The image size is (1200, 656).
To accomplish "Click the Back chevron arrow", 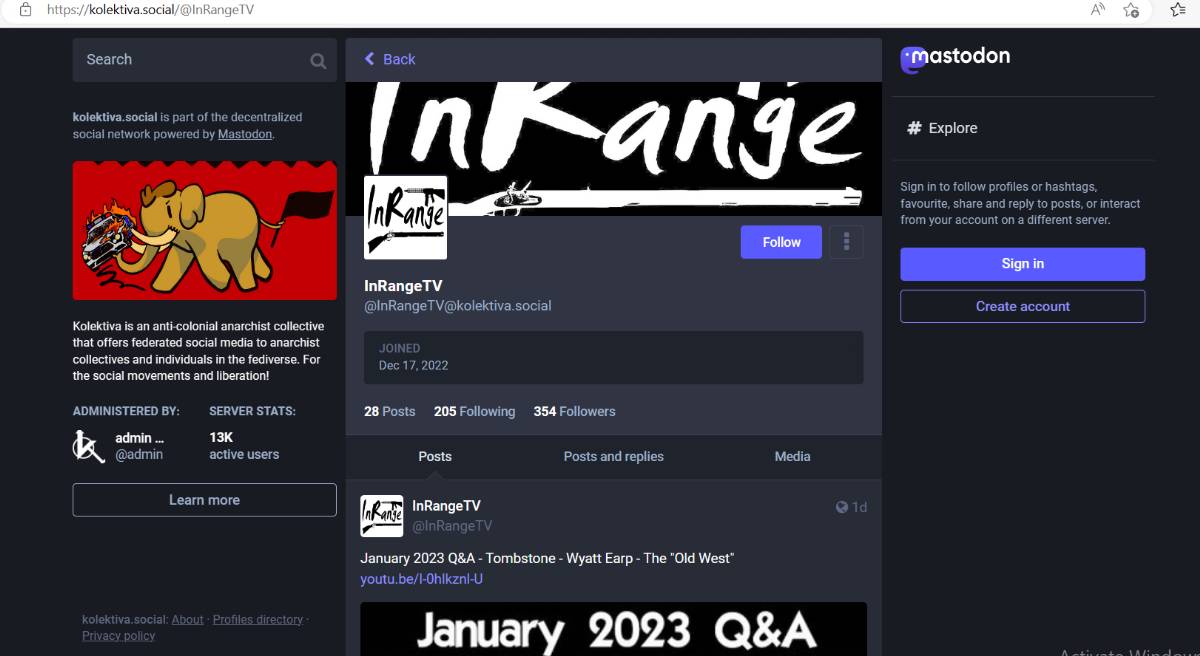I will (370, 59).
